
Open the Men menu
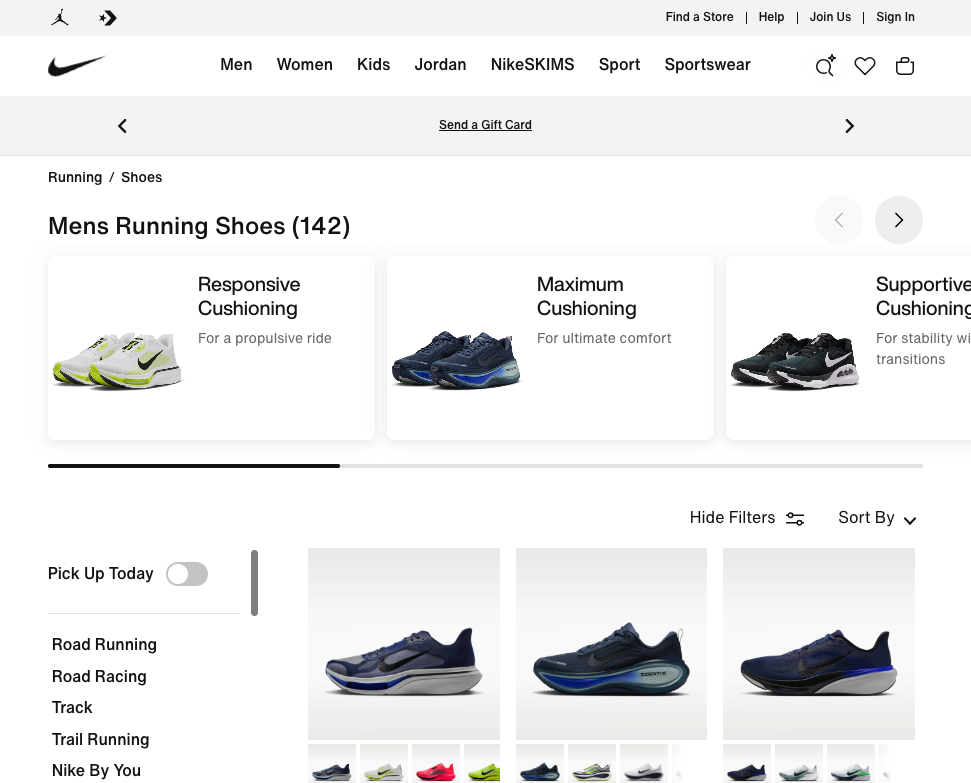236,64
